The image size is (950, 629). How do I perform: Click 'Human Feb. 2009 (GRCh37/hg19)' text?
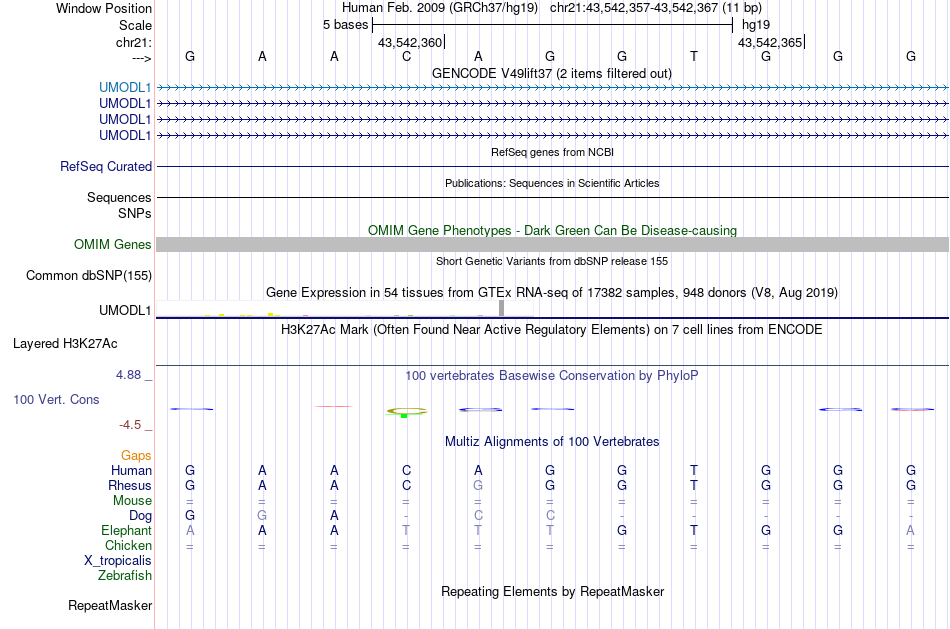click(x=440, y=8)
